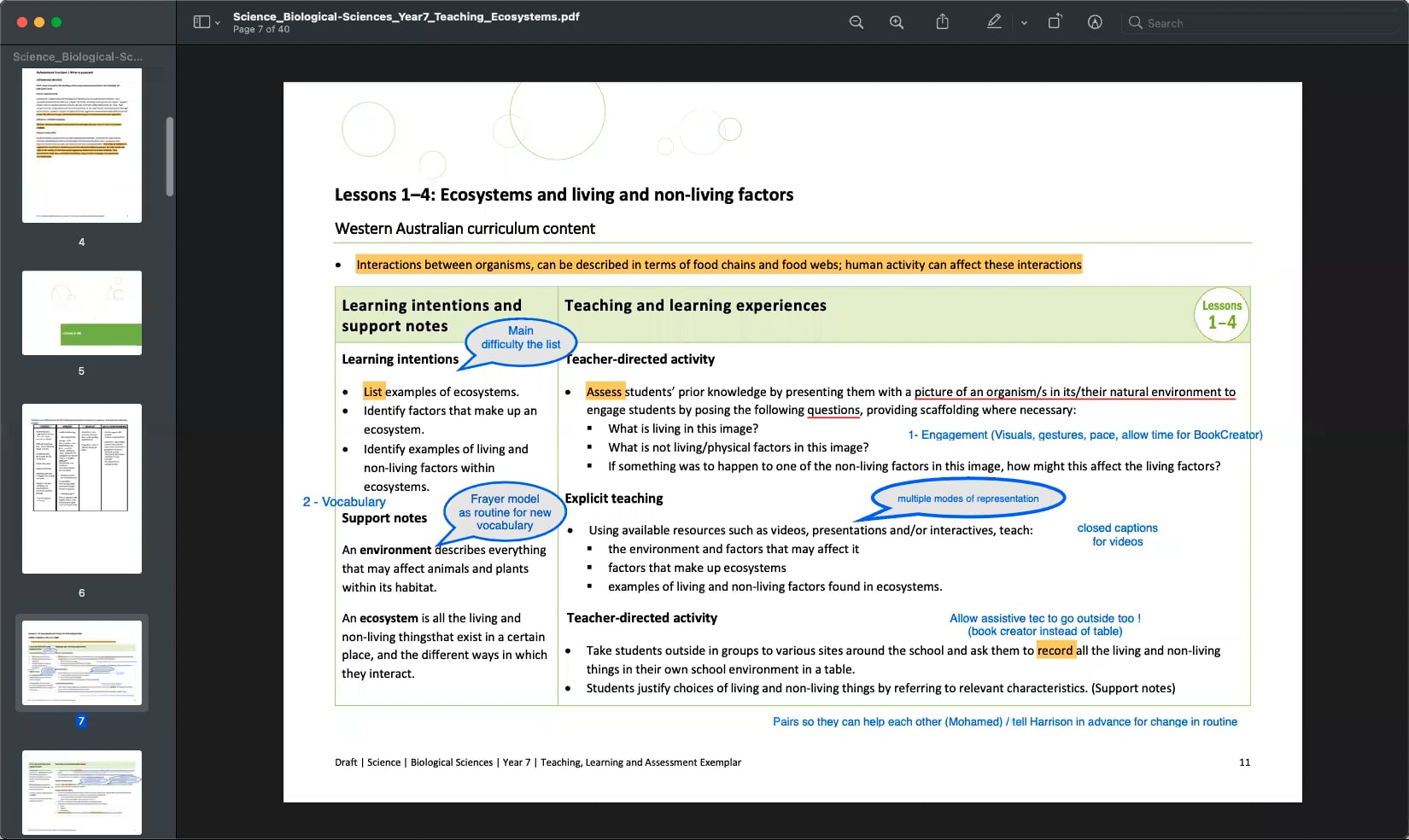Click the highlighted word 'record'
This screenshot has height=840, width=1409.
click(1055, 650)
